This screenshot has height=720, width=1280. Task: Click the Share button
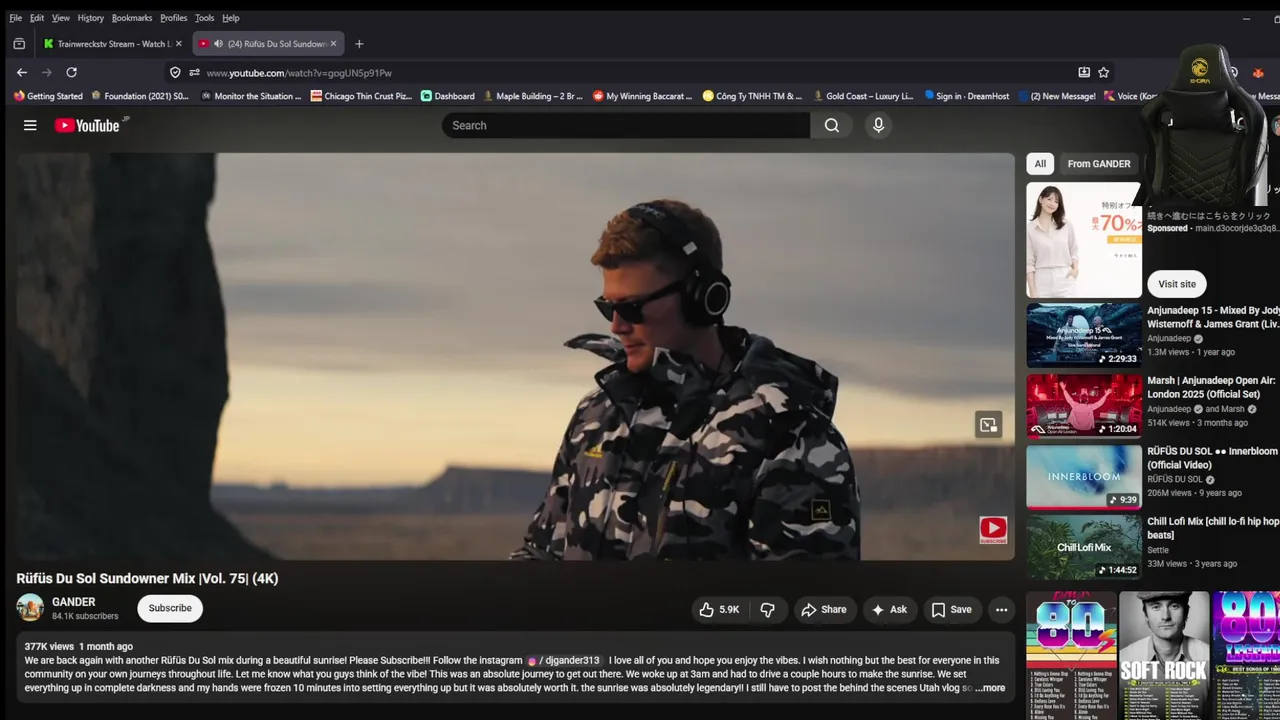[822, 609]
